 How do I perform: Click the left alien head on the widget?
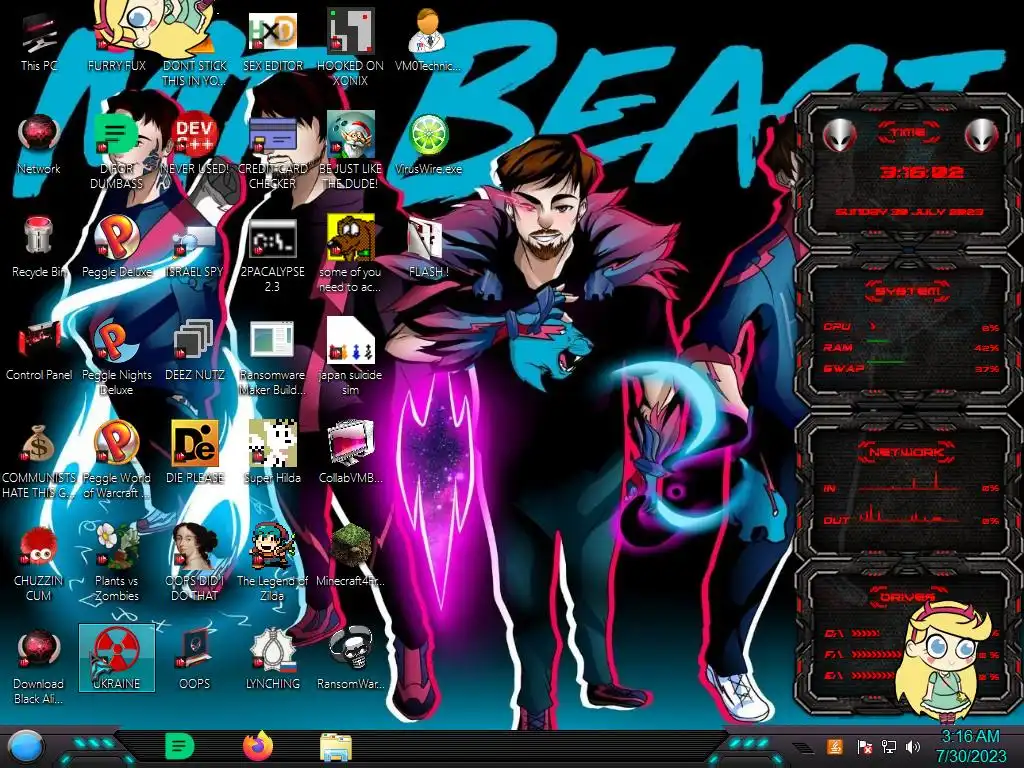click(839, 135)
